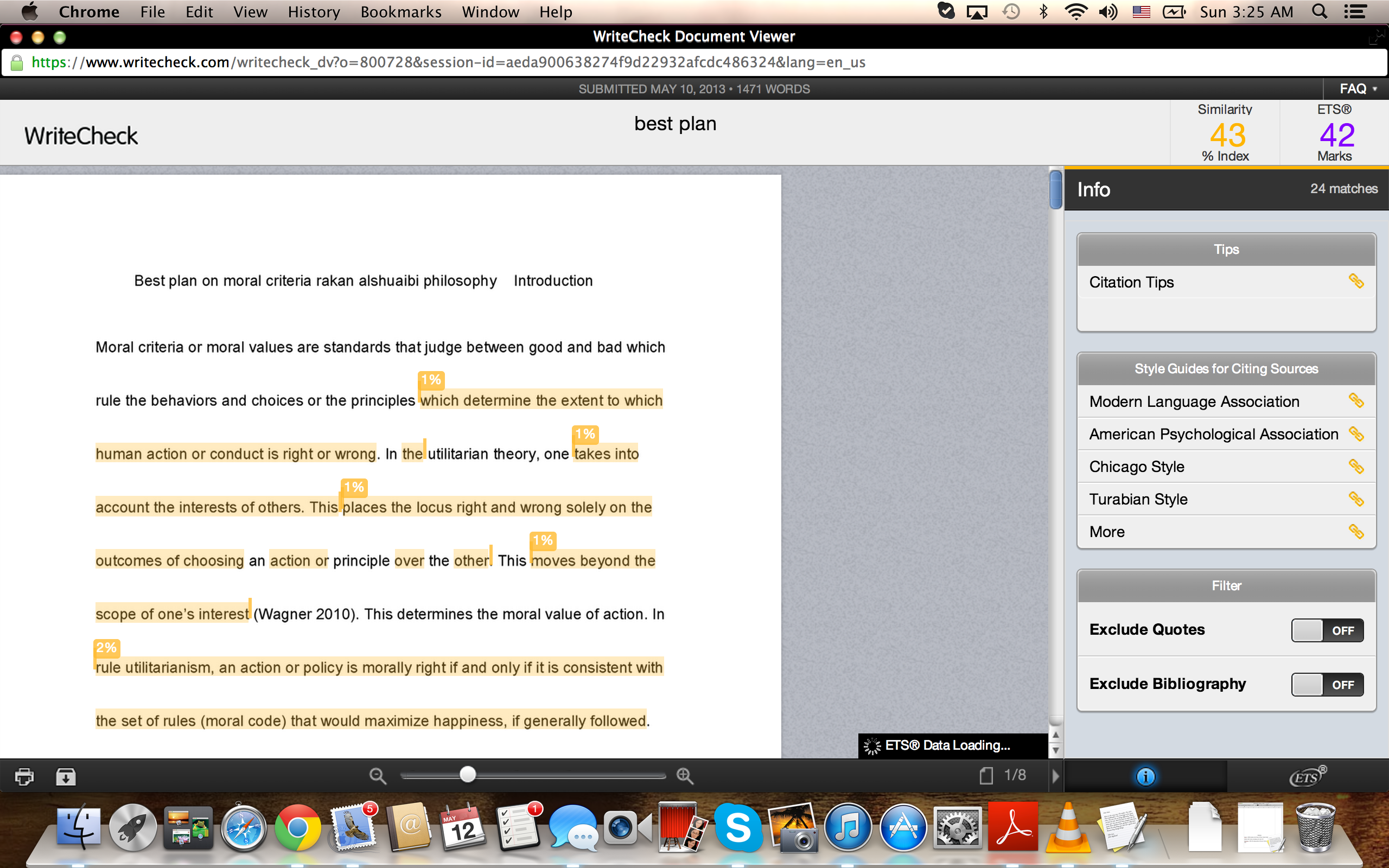Open Google Chrome from the Dock
1389x868 pixels.
tap(297, 827)
